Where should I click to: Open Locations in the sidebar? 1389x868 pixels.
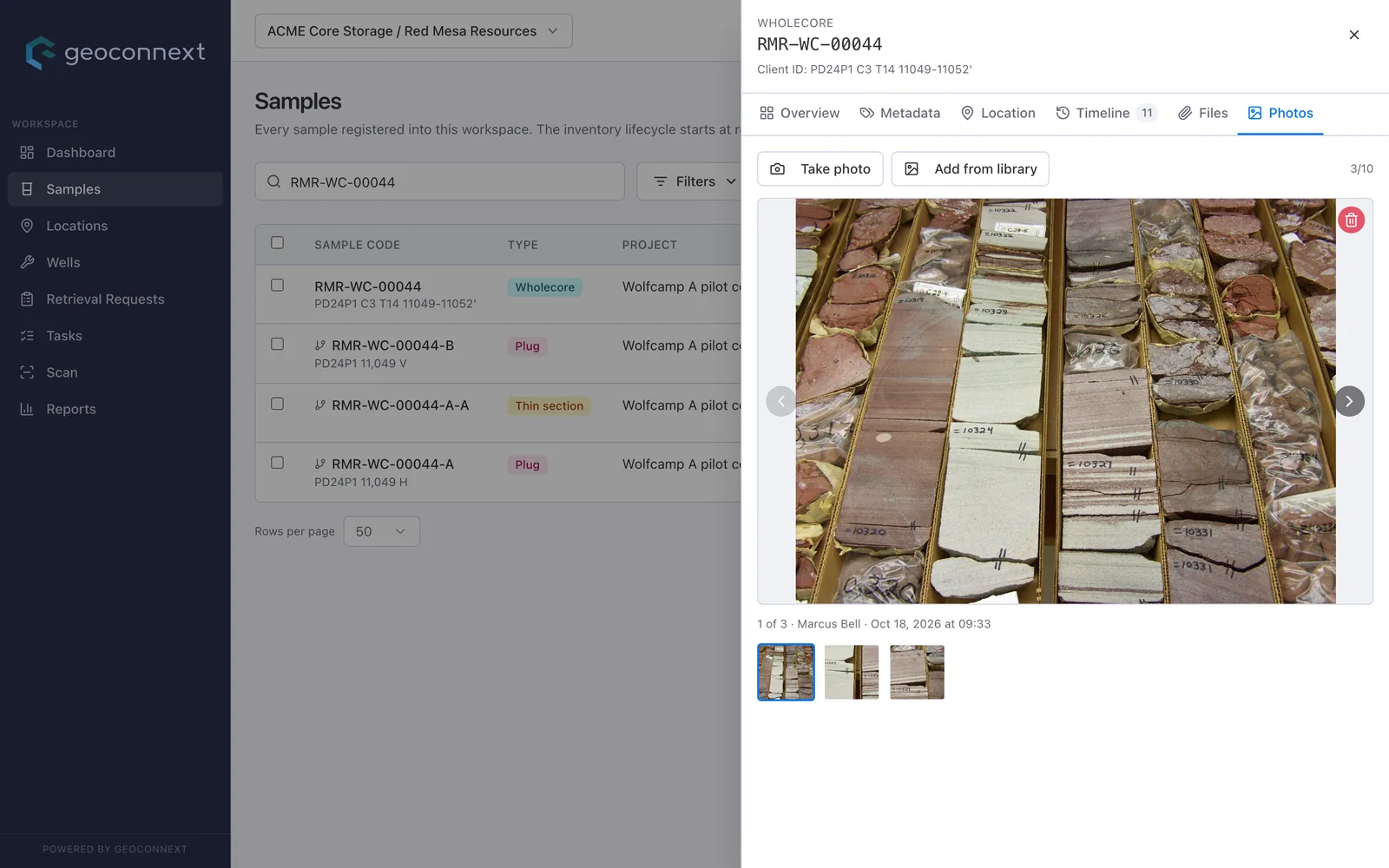click(115, 226)
